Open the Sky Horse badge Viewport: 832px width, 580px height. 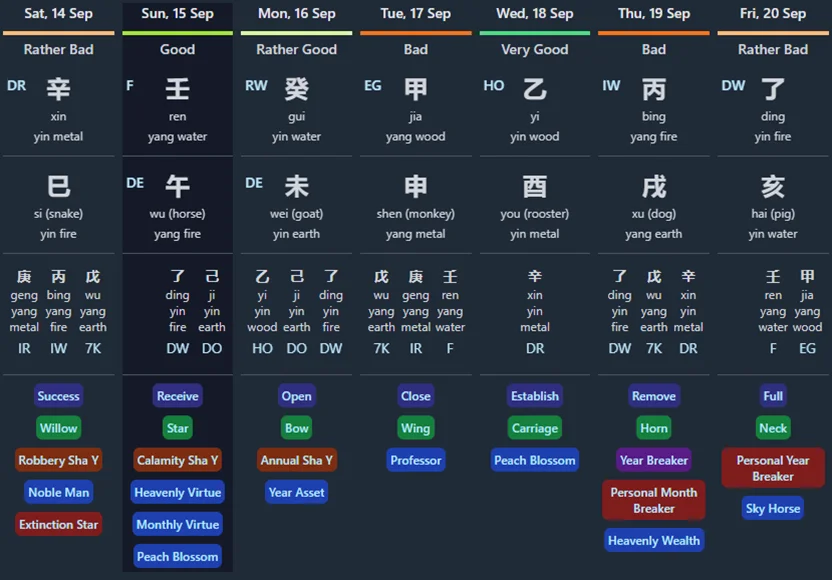[773, 508]
